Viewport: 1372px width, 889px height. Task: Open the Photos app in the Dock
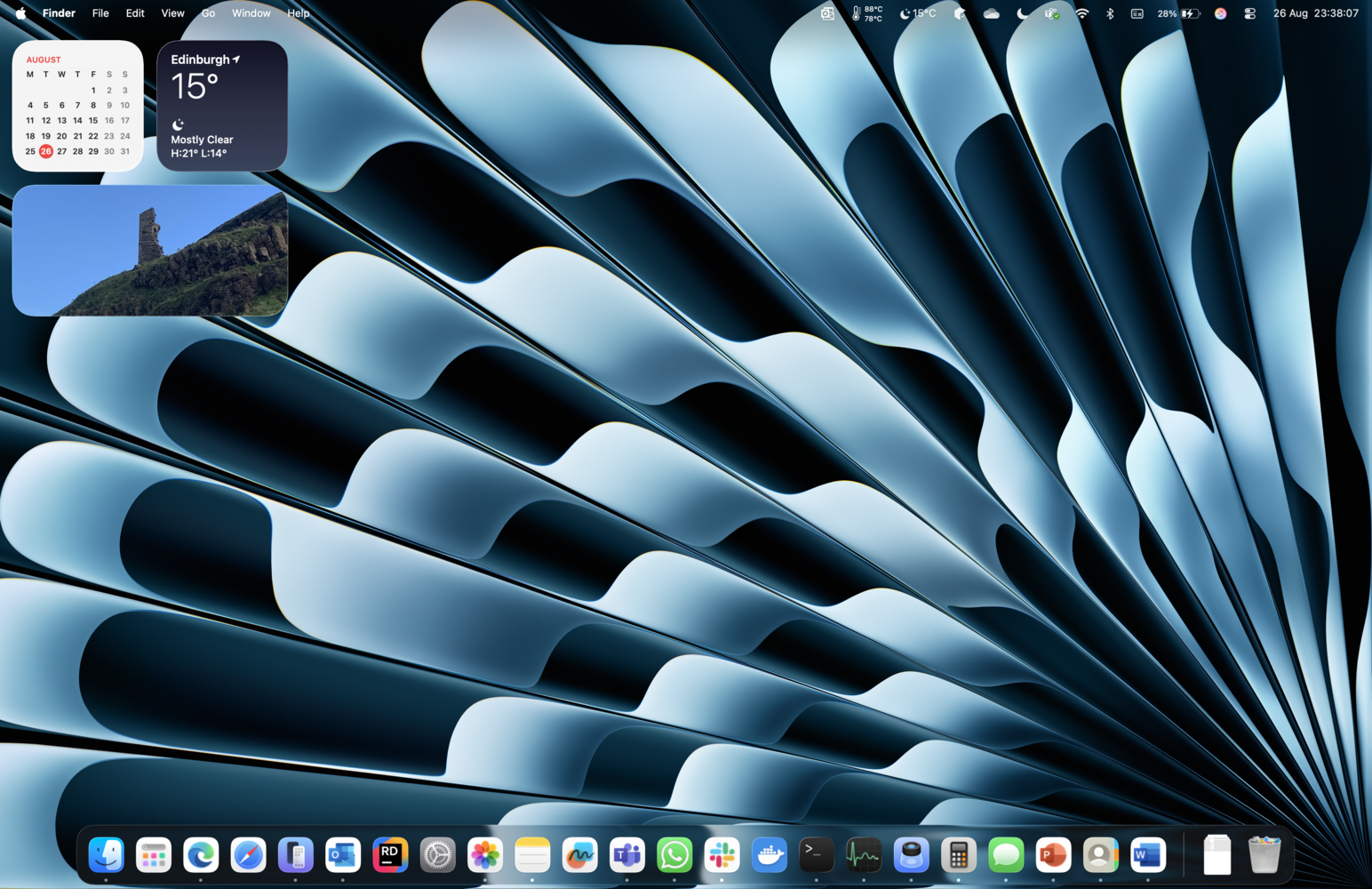pos(485,855)
